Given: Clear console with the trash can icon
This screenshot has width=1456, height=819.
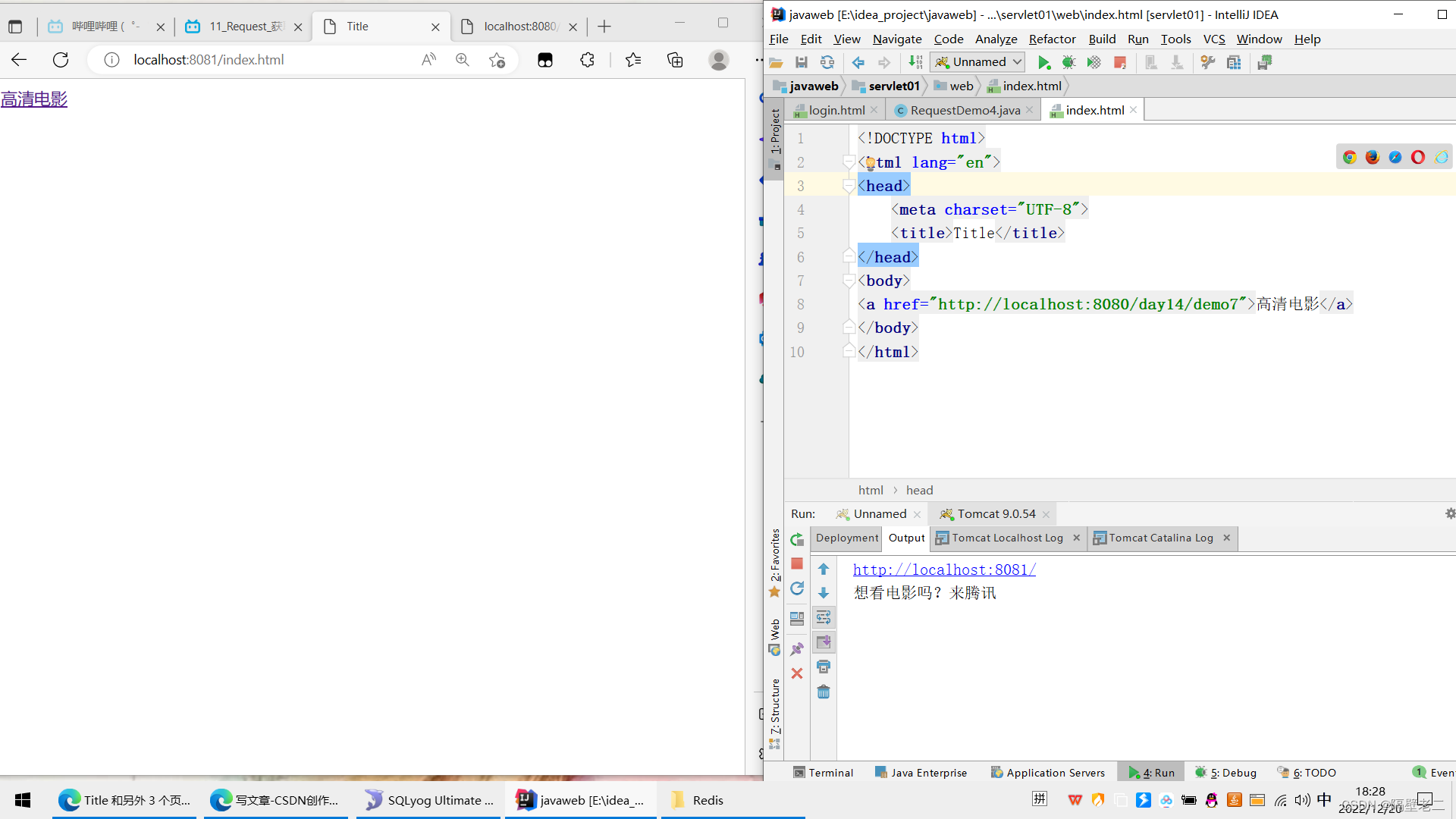Looking at the screenshot, I should click(x=824, y=692).
